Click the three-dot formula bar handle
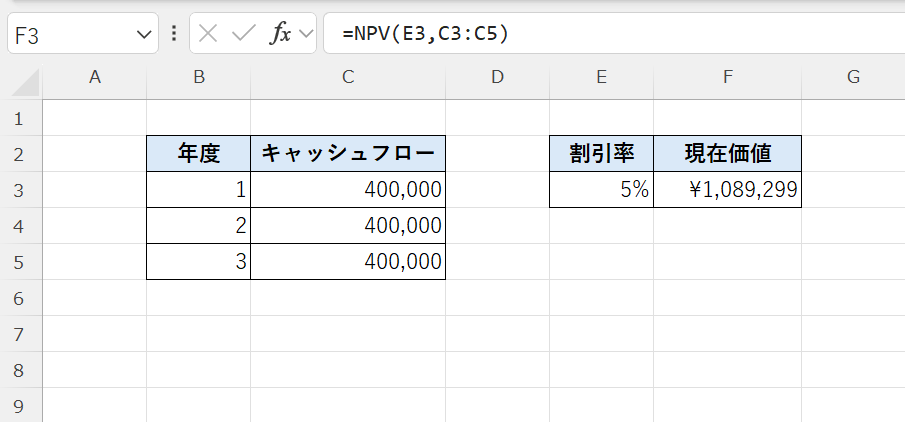Screen dimensions: 905x422 [x=174, y=34]
